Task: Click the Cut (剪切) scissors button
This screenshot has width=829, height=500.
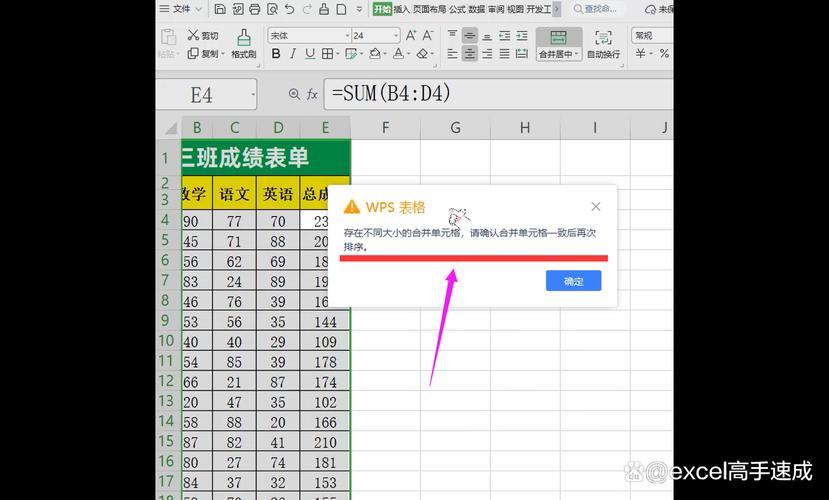Action: 203,35
